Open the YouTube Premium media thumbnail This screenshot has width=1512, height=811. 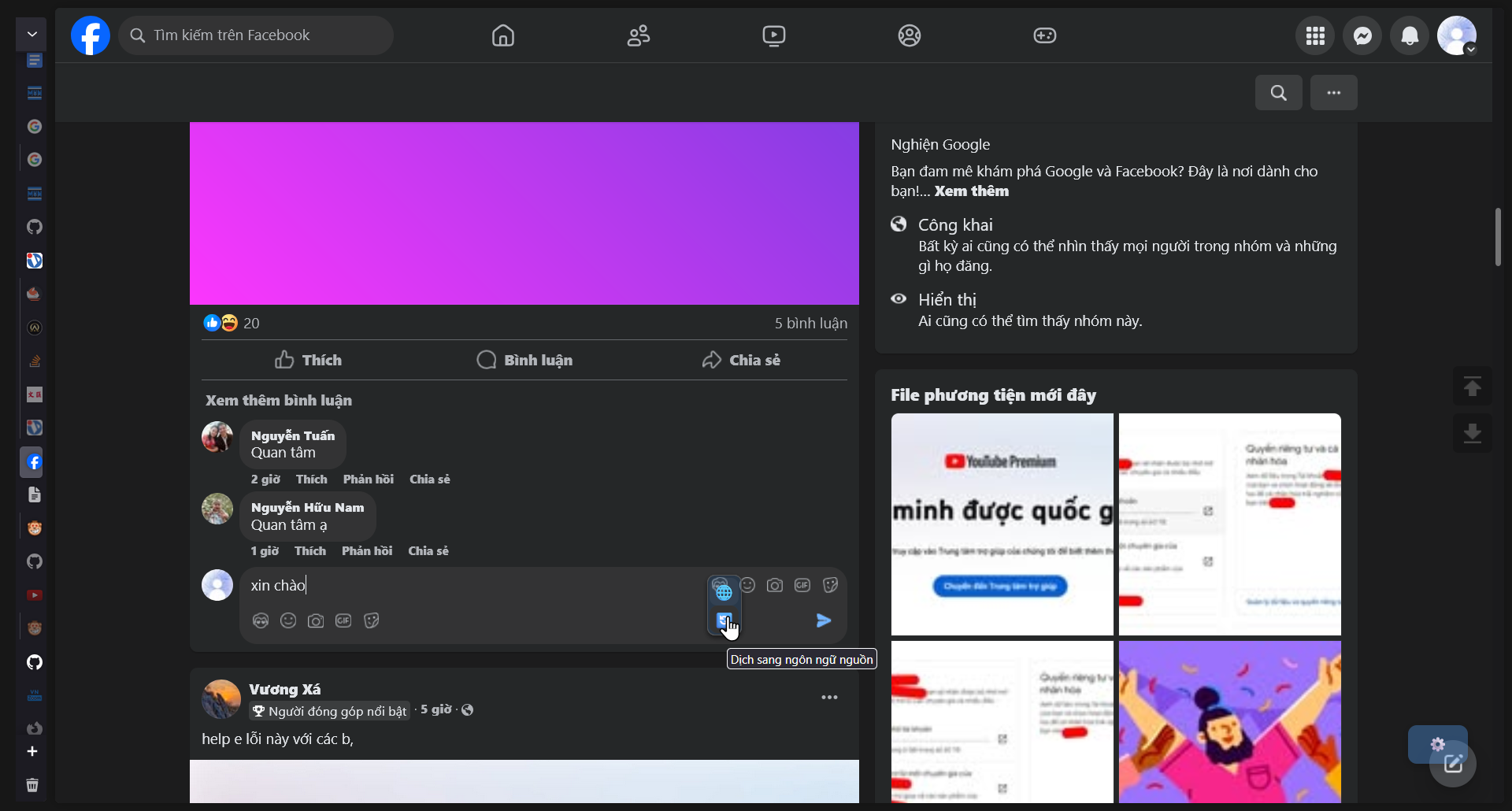(1002, 524)
